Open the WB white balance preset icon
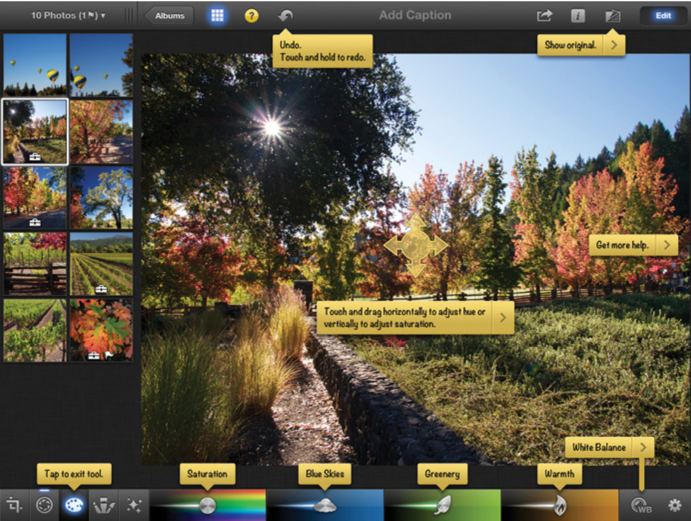The width and height of the screenshot is (691, 521). [642, 505]
